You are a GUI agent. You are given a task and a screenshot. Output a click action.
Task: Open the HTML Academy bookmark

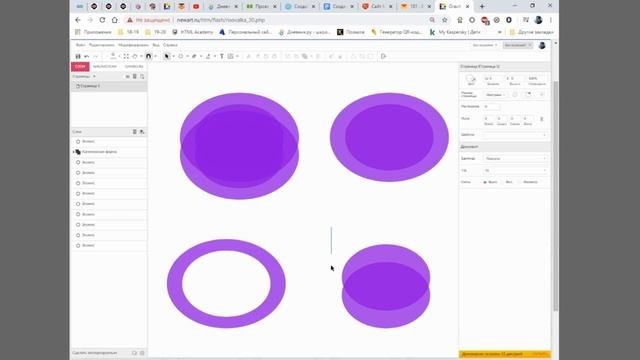pyautogui.click(x=193, y=32)
